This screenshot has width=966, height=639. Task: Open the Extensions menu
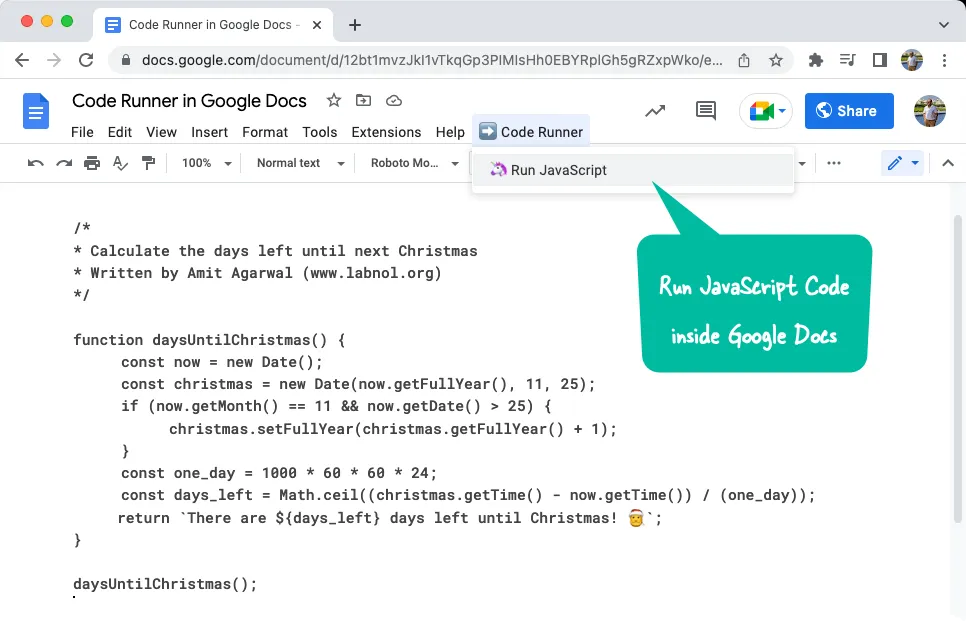386,131
